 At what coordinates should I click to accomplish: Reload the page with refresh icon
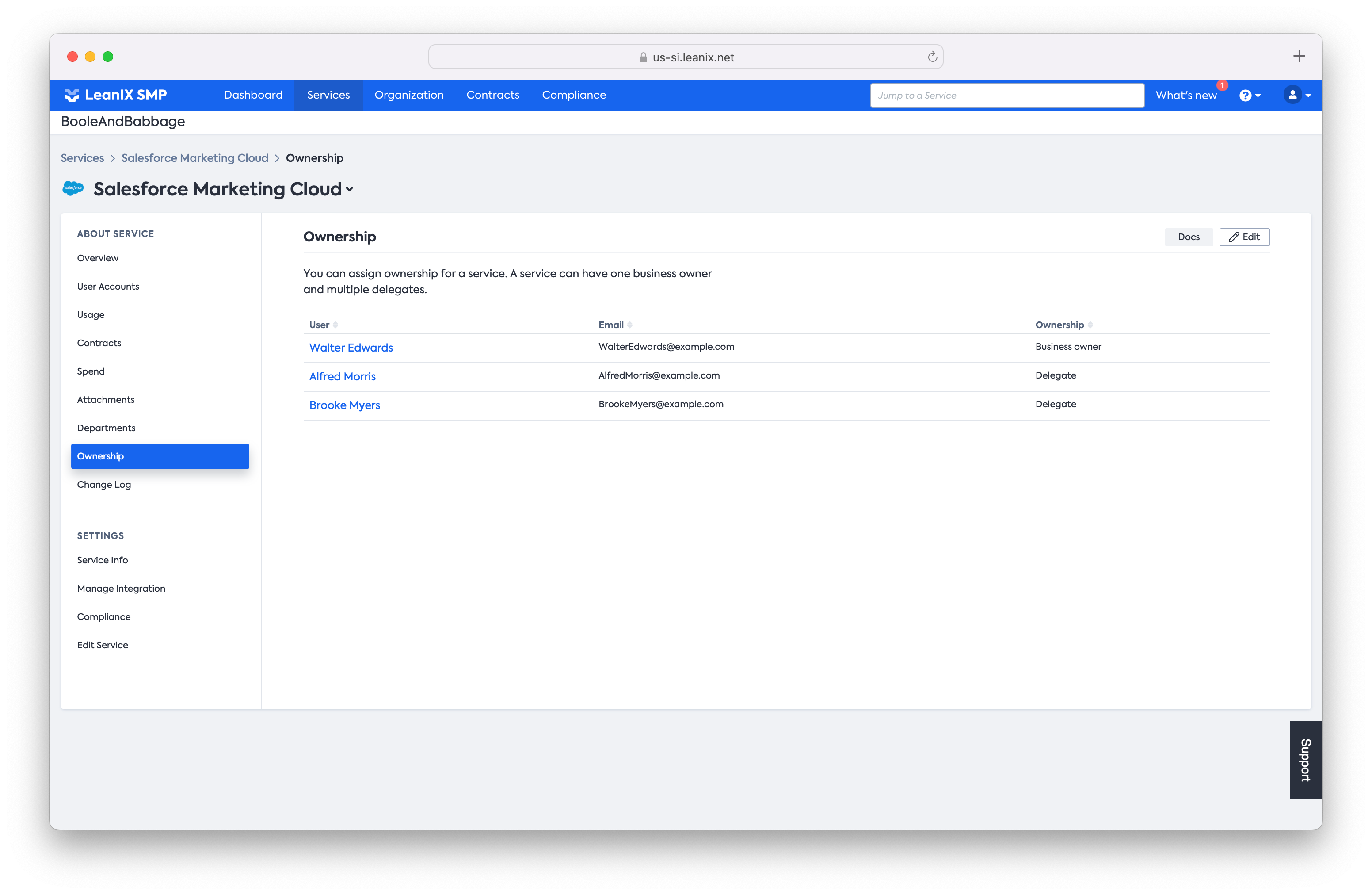click(932, 57)
